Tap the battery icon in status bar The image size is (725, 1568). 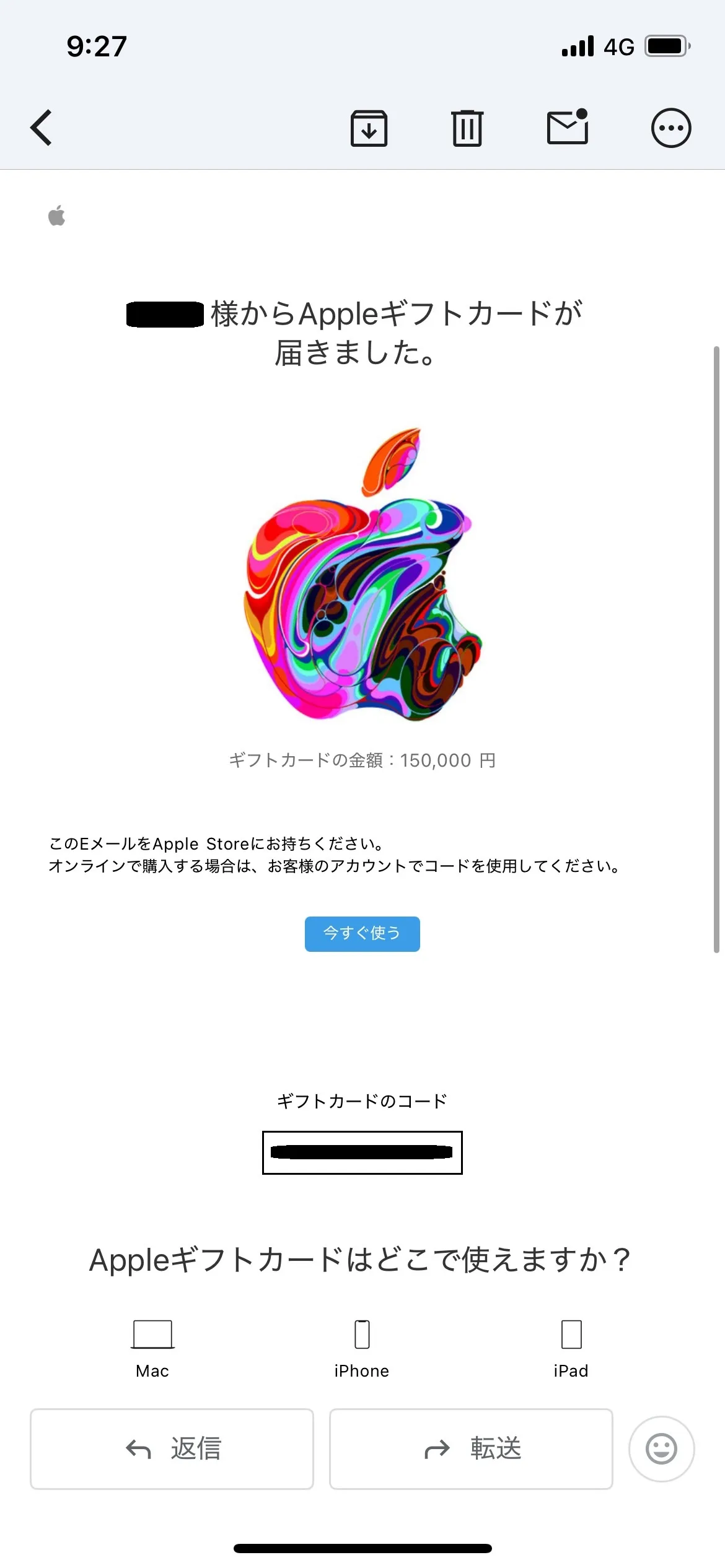pyautogui.click(x=668, y=46)
